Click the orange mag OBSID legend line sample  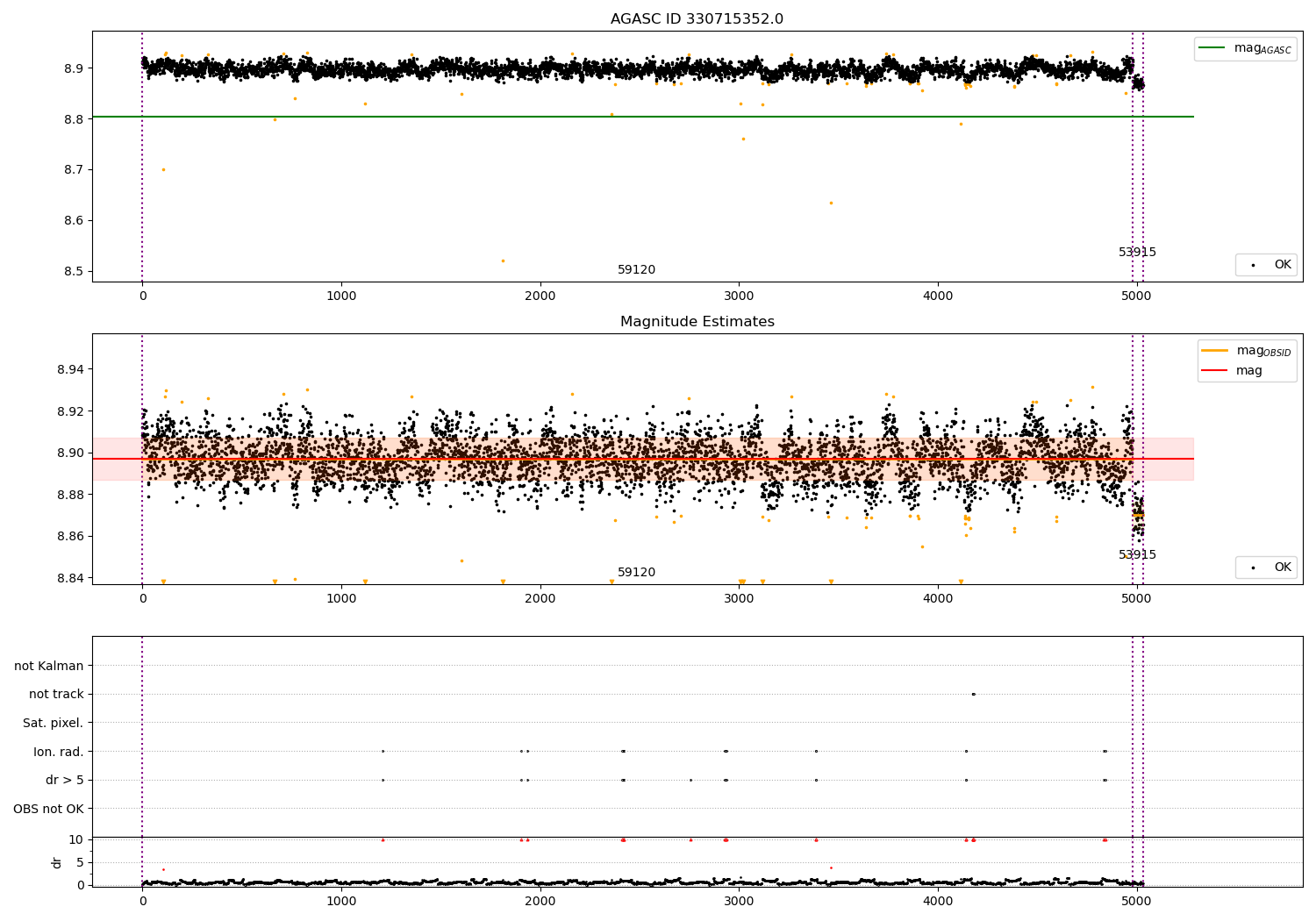tap(1215, 351)
